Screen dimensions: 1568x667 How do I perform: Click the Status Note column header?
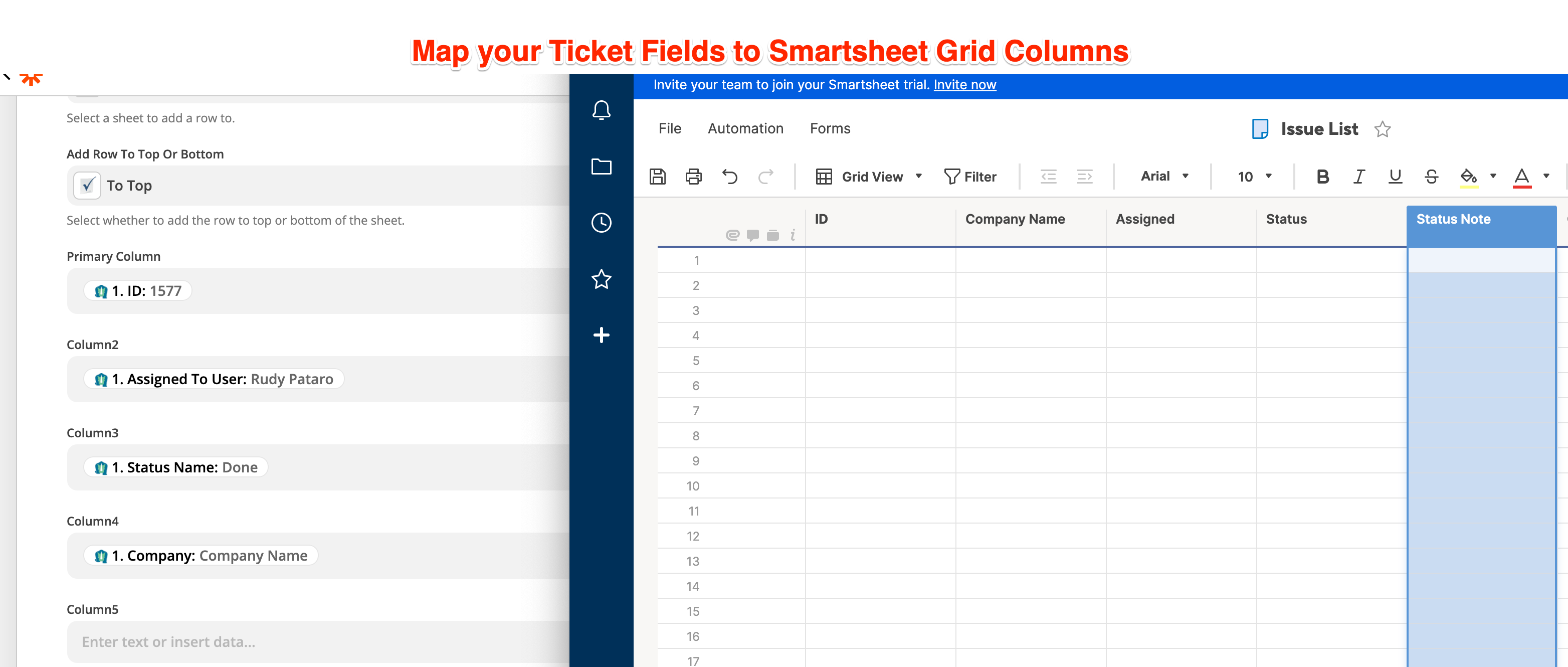pyautogui.click(x=1482, y=226)
